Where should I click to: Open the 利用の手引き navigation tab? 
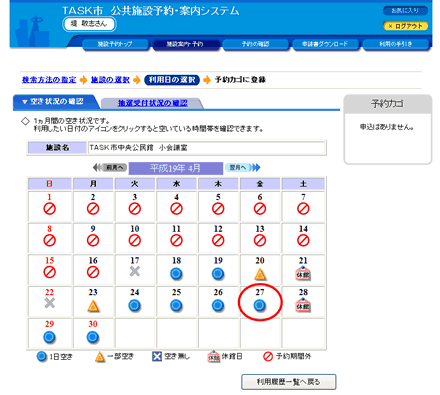395,44
